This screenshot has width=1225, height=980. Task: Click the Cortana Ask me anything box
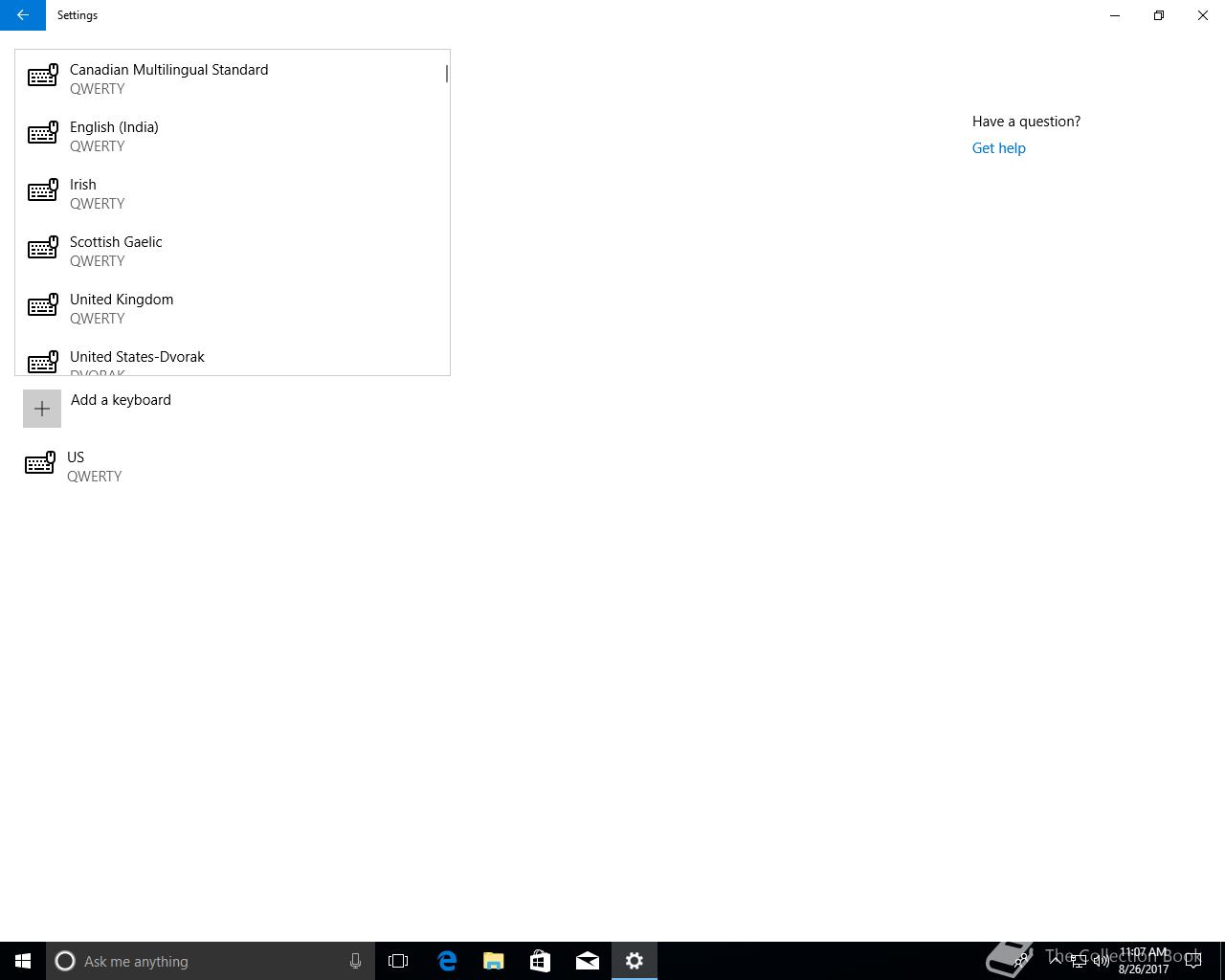tap(211, 961)
